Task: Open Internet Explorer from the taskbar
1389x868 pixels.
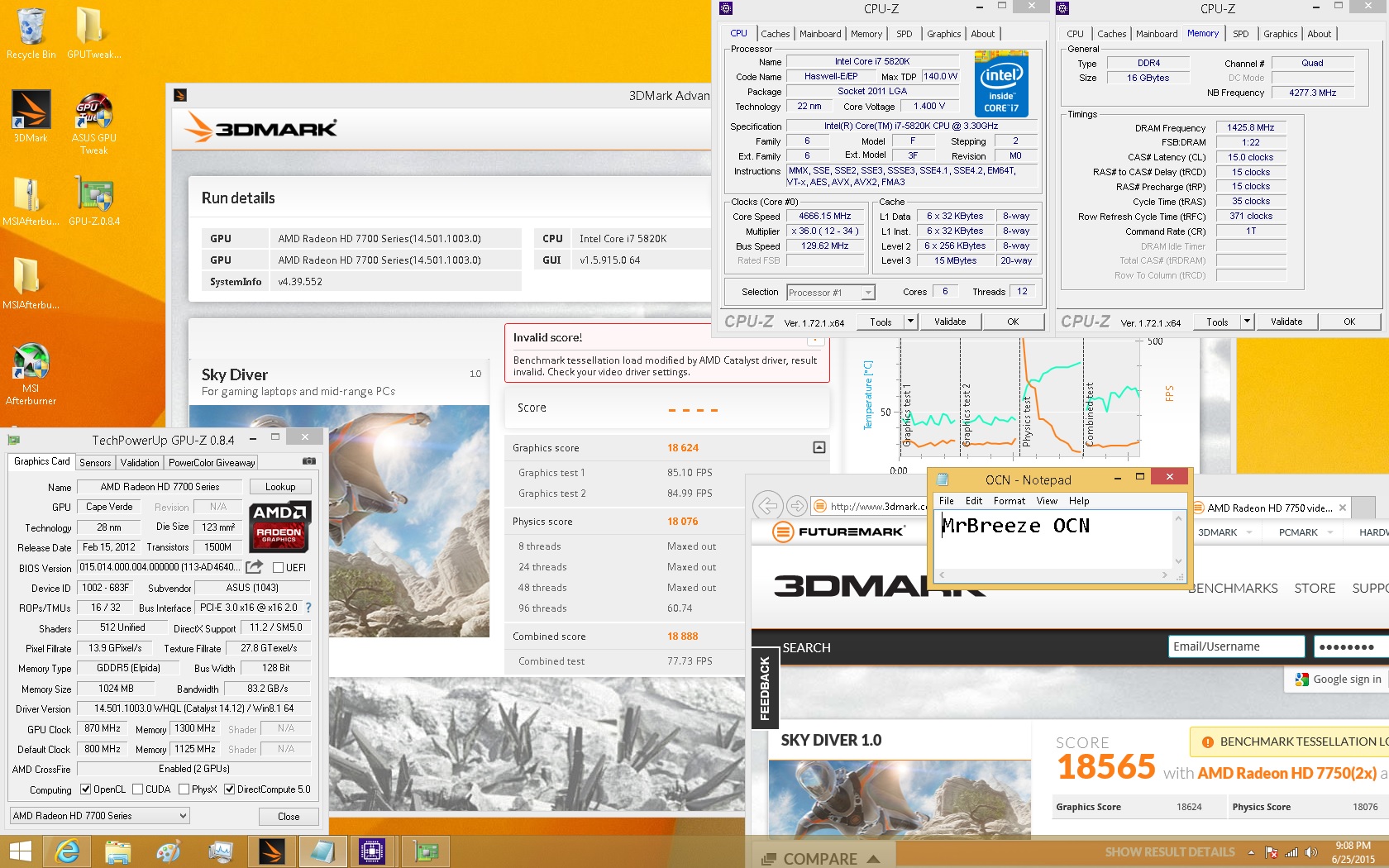Action: pyautogui.click(x=66, y=851)
